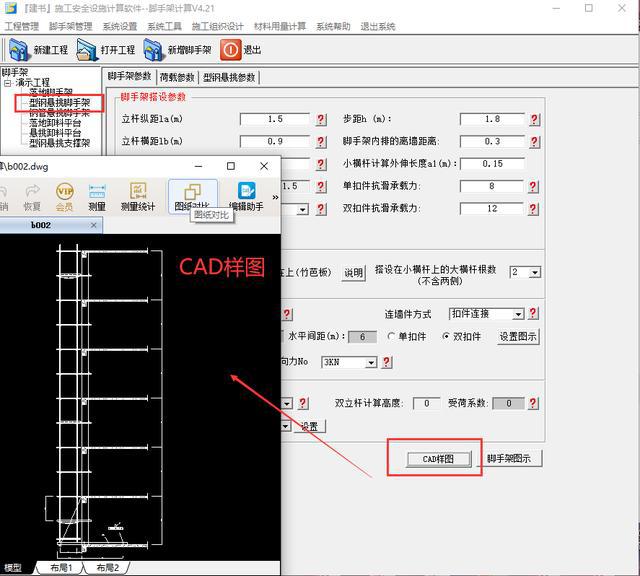The height and width of the screenshot is (576, 640).
Task: Click the 设置 button
Action: (309, 427)
